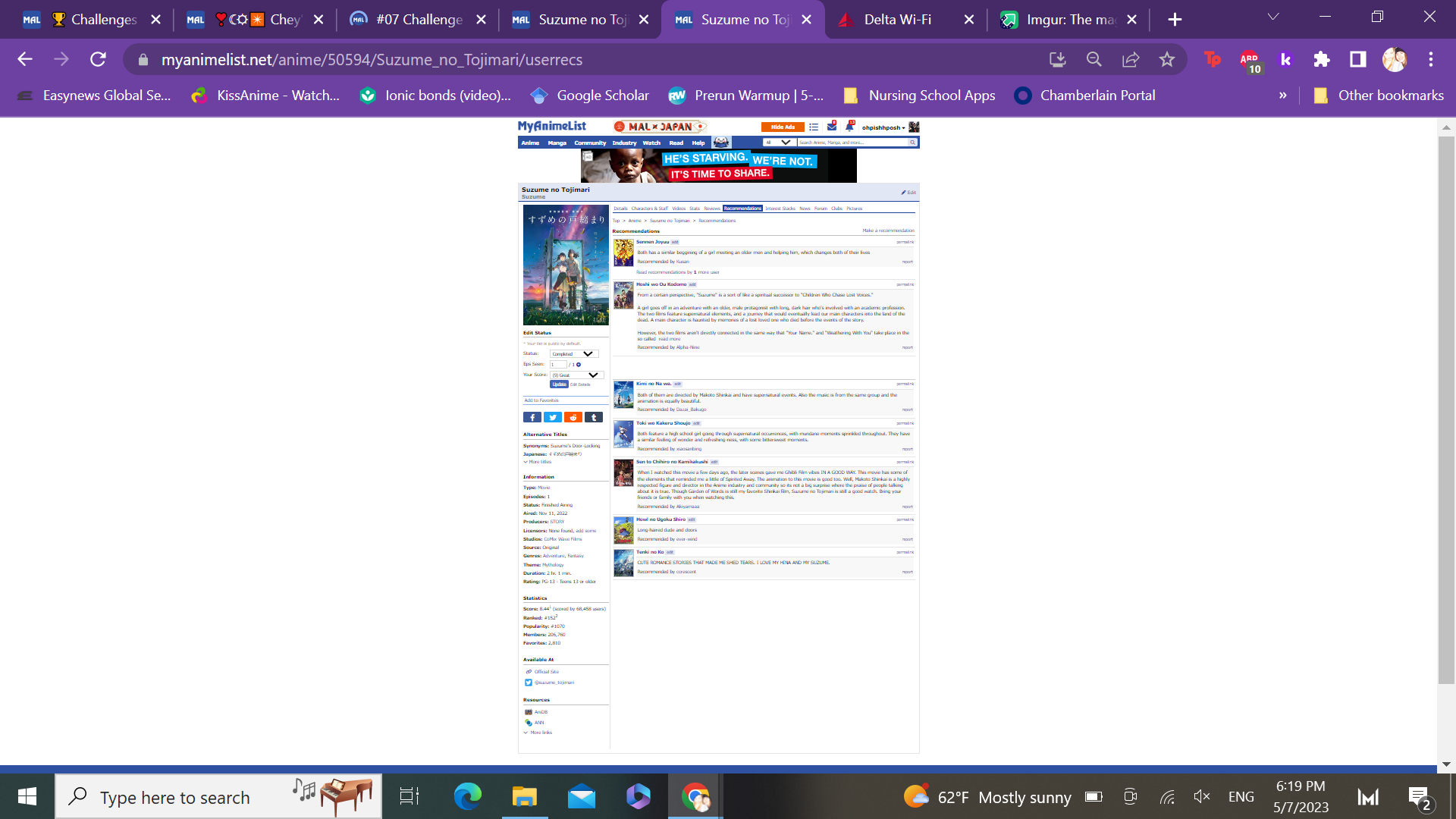Click MyAnimeList search magnifier button
The width and height of the screenshot is (1456, 819).
[x=913, y=143]
